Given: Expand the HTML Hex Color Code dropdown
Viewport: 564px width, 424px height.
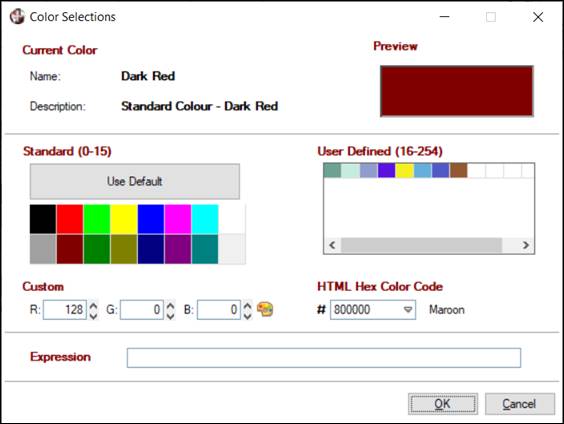Looking at the screenshot, I should [x=408, y=310].
